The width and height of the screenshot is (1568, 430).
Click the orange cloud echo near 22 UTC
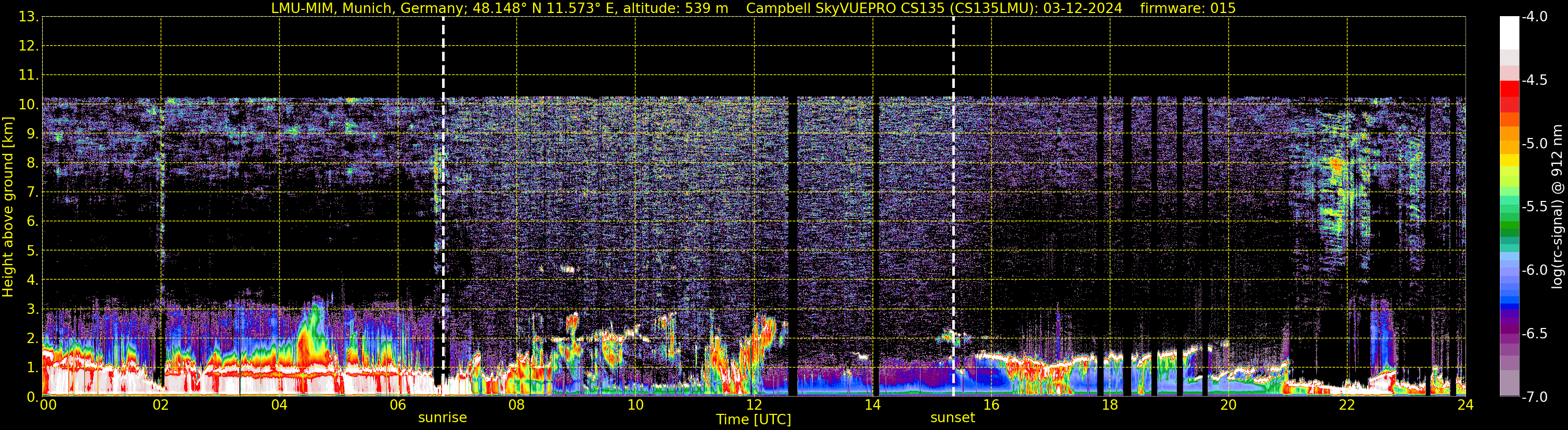[1336, 165]
